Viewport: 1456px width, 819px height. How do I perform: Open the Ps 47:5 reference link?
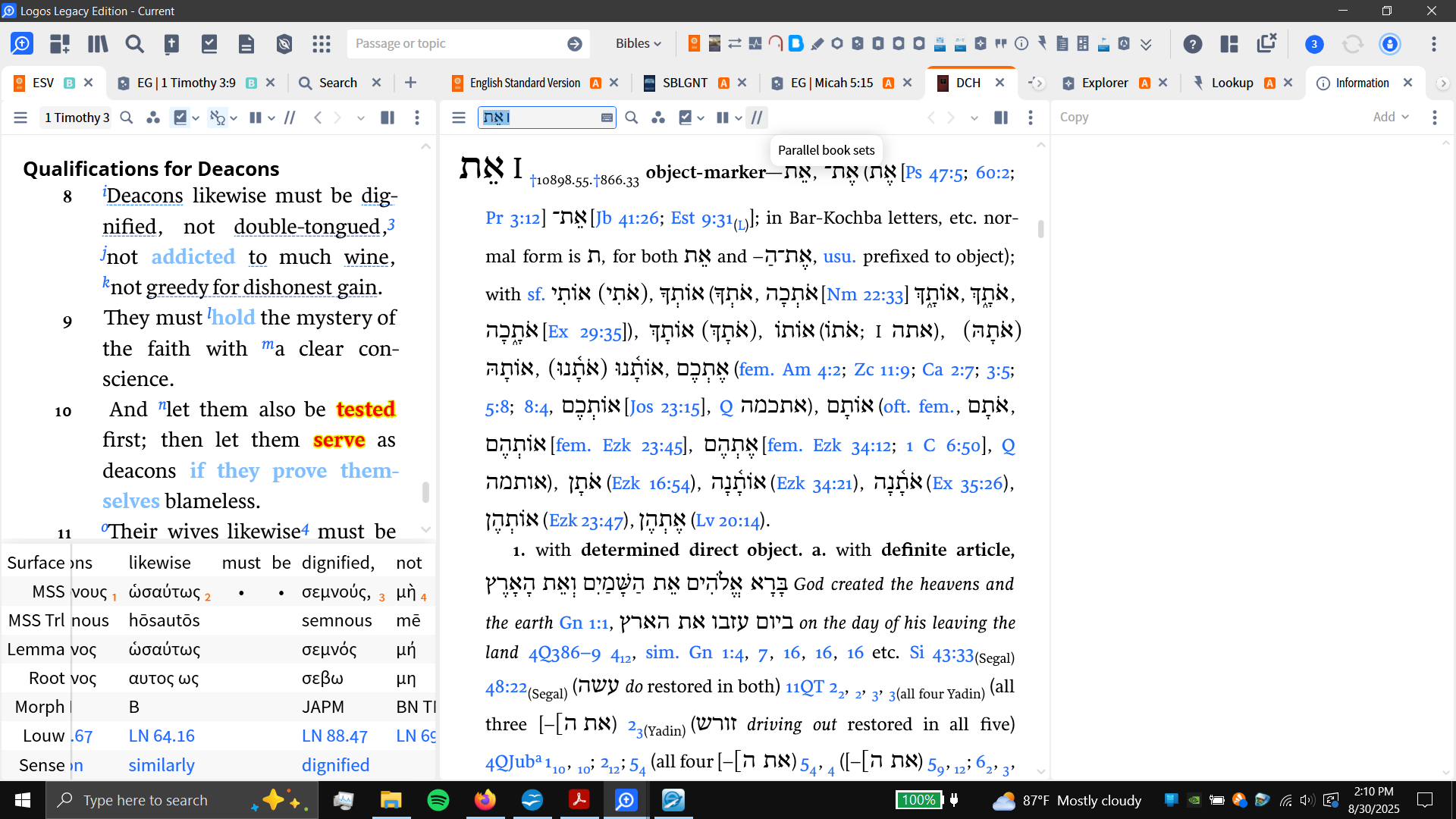[x=935, y=173]
